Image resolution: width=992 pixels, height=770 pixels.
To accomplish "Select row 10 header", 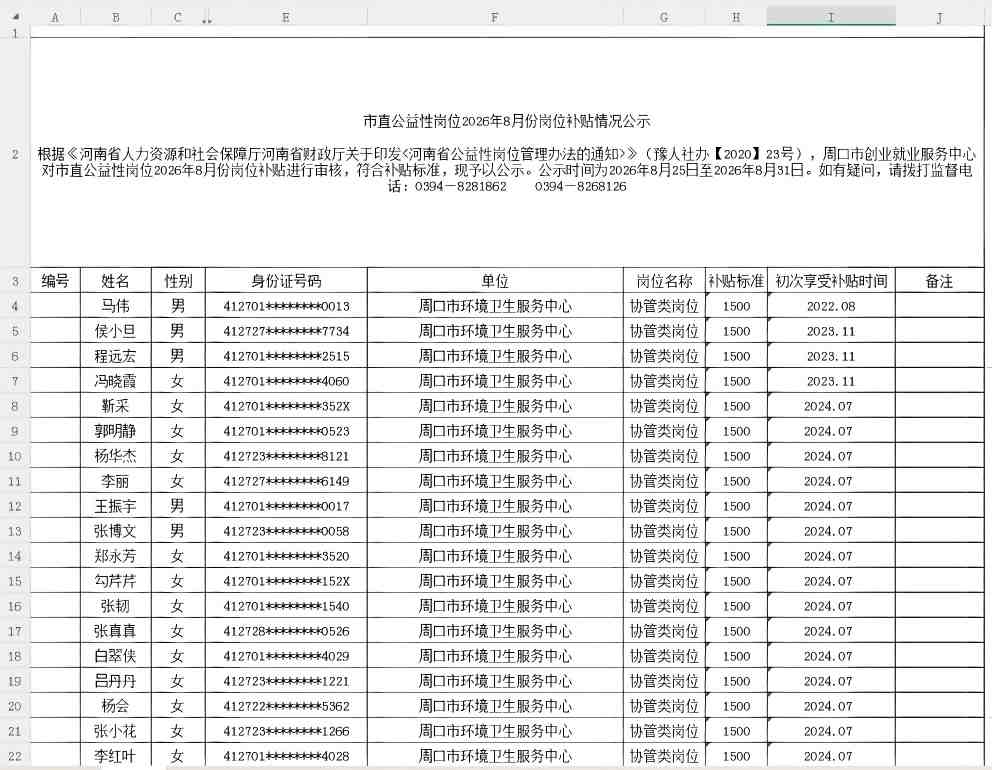I will [15, 456].
